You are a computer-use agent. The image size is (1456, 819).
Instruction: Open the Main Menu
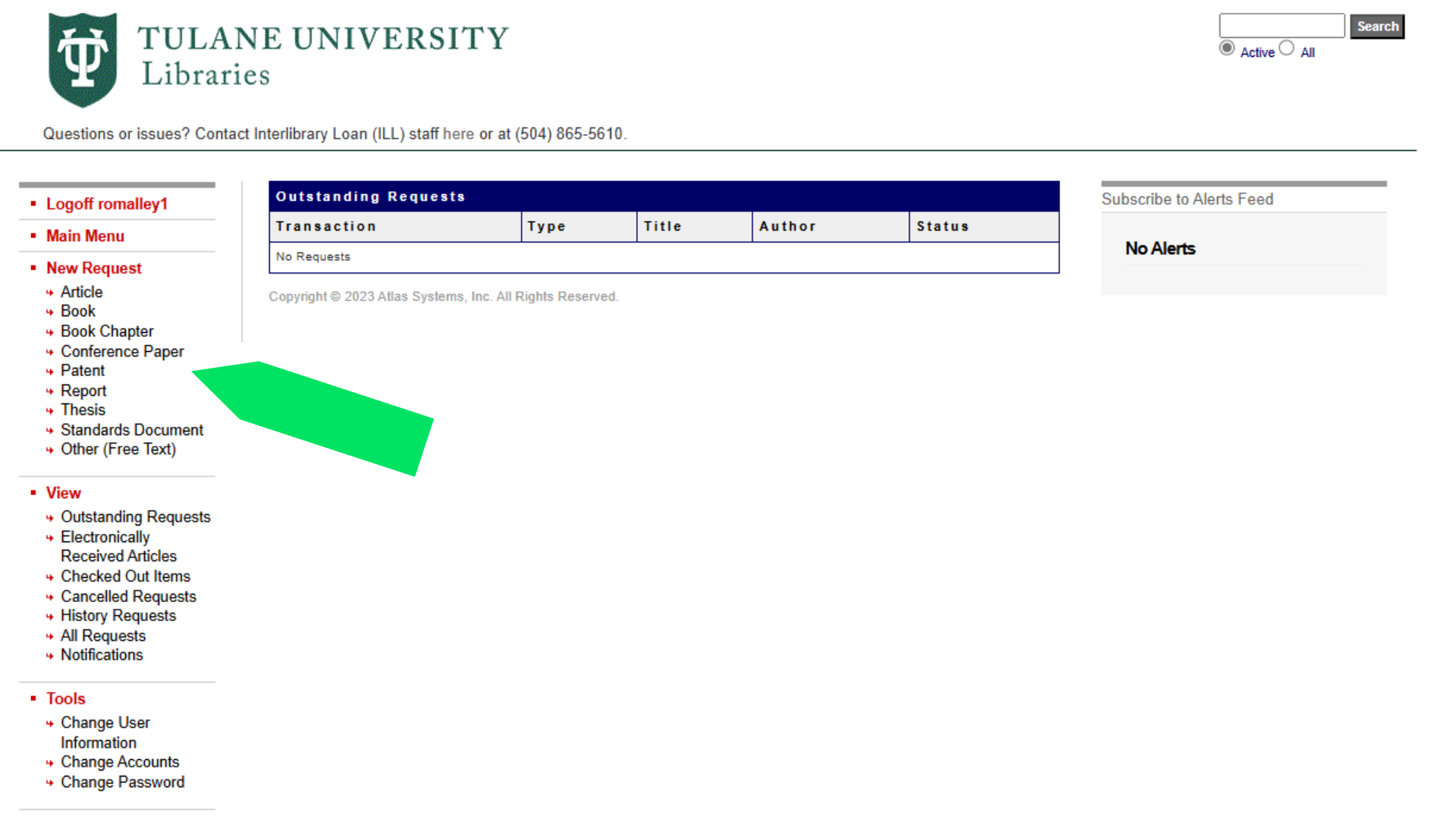tap(85, 236)
